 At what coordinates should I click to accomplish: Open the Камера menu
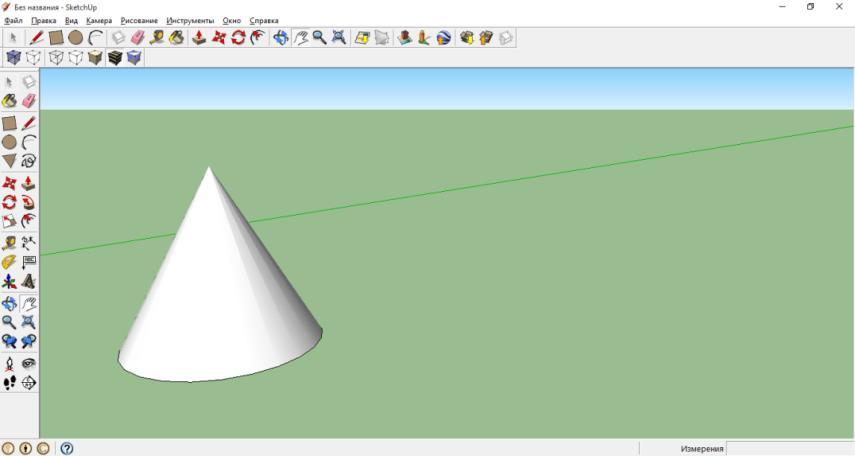tap(99, 21)
